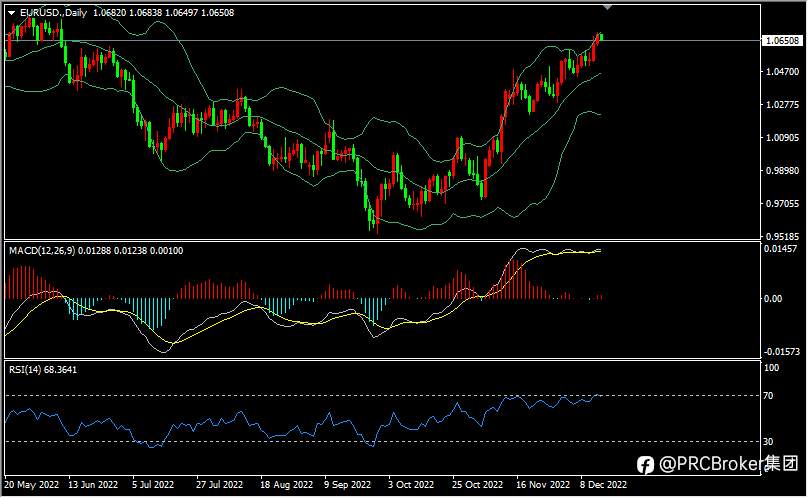Viewport: 808px width, 498px height.
Task: Click RSI overbought level label 70
Action: (768, 396)
